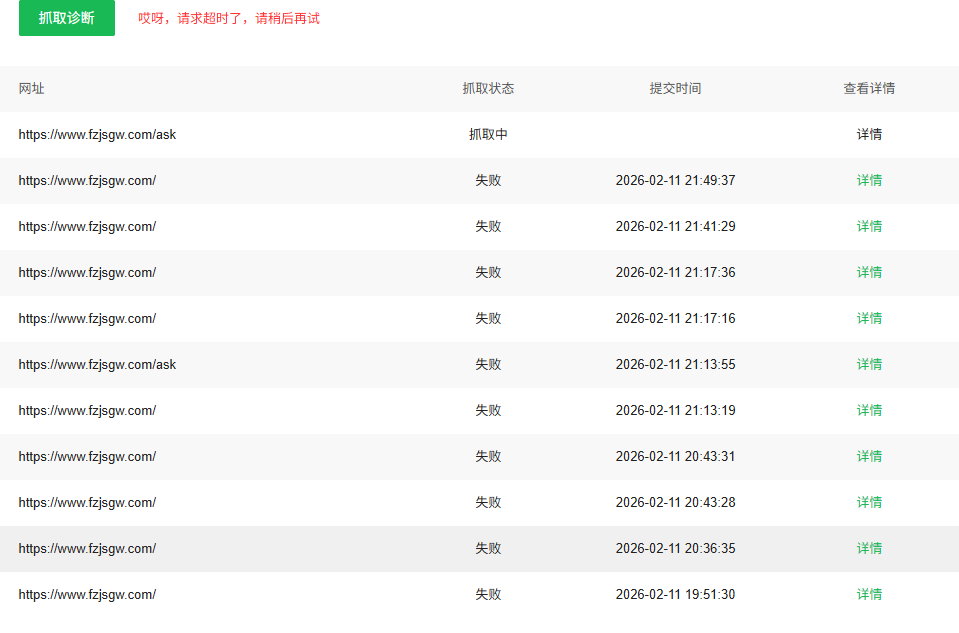Select the first fzjsgw.com/ask URL text

pos(97,135)
